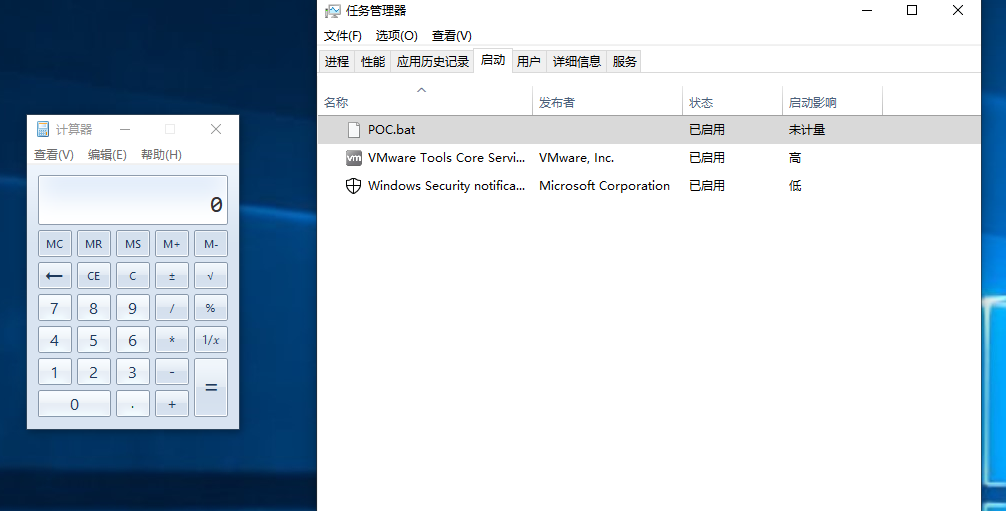Click the Windows Security notification shield icon

click(354, 186)
